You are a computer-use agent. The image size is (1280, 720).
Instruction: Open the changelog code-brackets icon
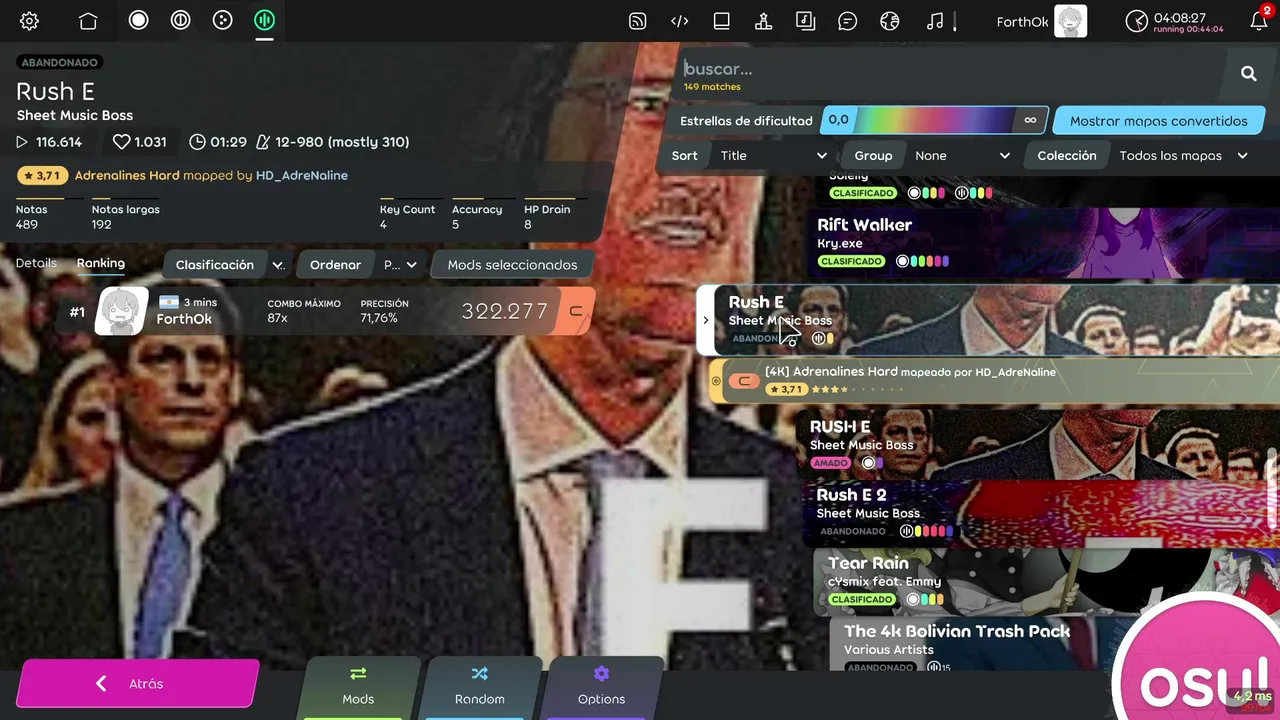click(x=680, y=21)
